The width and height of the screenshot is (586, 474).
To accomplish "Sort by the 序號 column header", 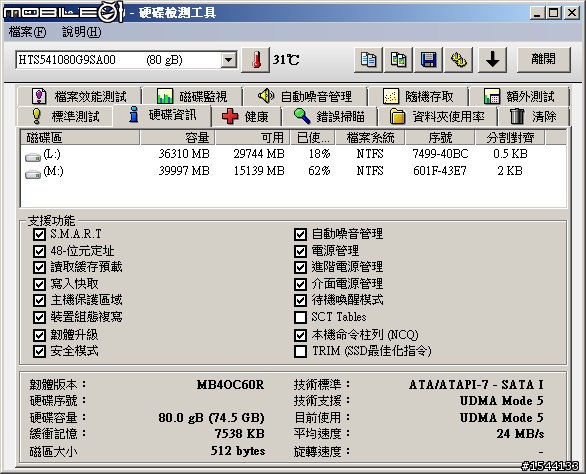I will [x=440, y=138].
